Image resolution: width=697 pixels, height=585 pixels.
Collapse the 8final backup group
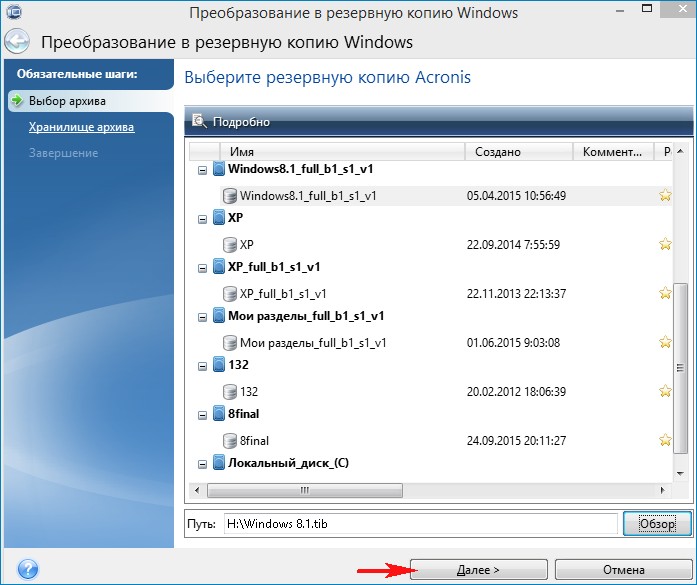point(202,415)
